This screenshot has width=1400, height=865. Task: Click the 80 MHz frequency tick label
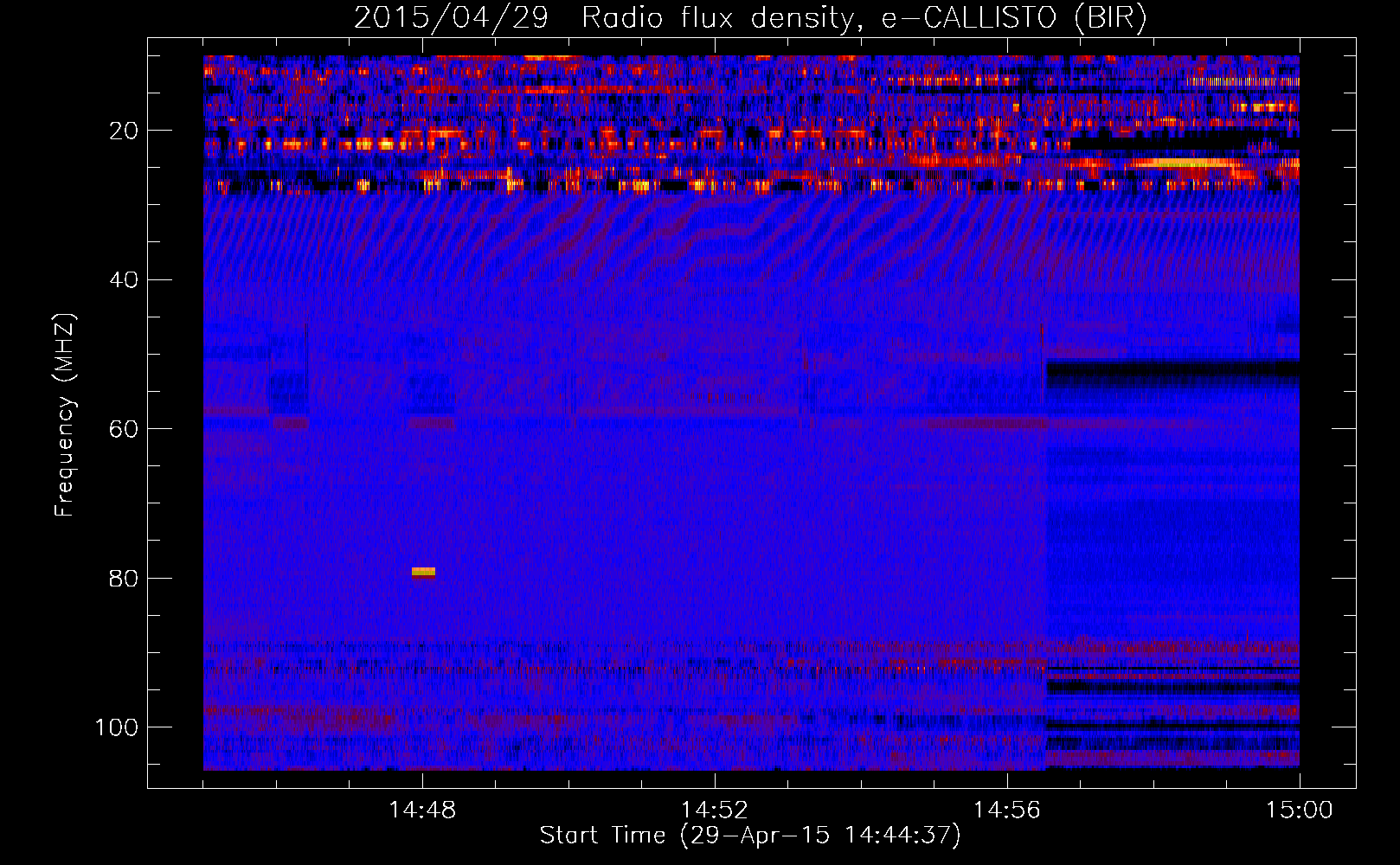pyautogui.click(x=124, y=579)
